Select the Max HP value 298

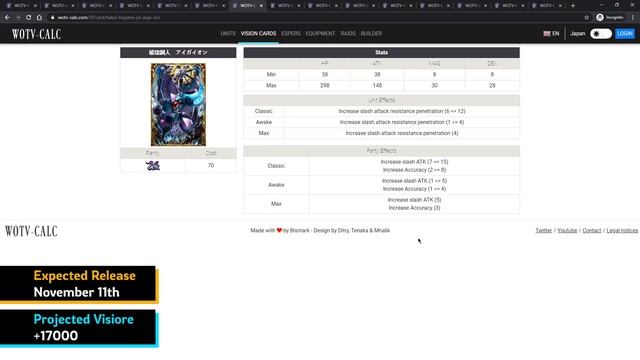coord(324,85)
